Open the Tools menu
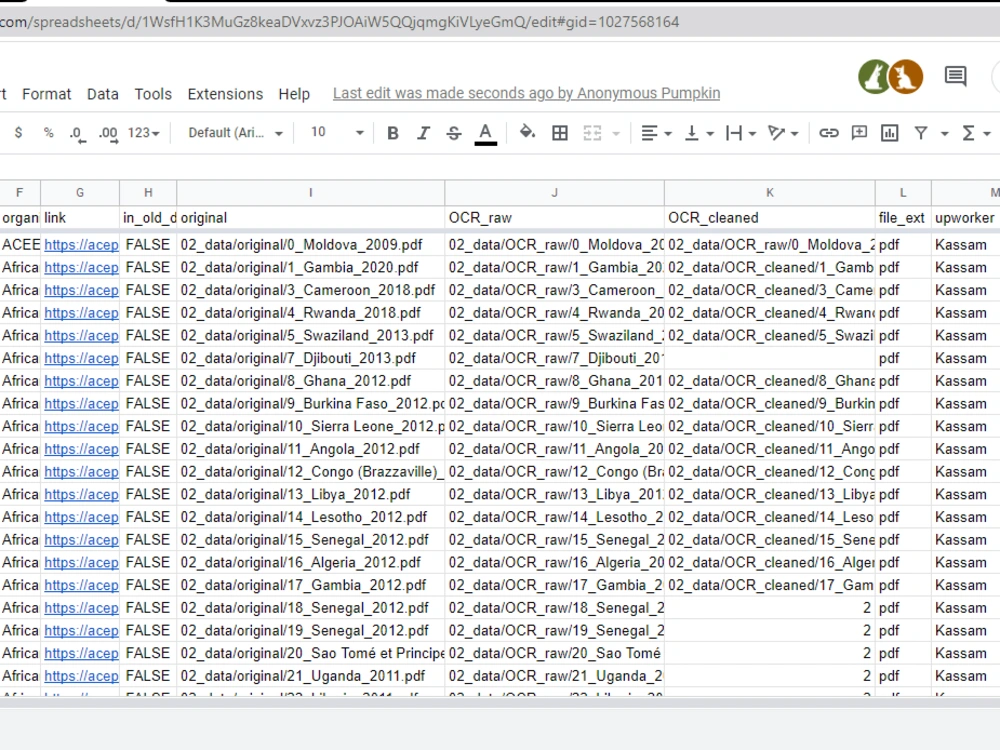1000x750 pixels. 153,94
